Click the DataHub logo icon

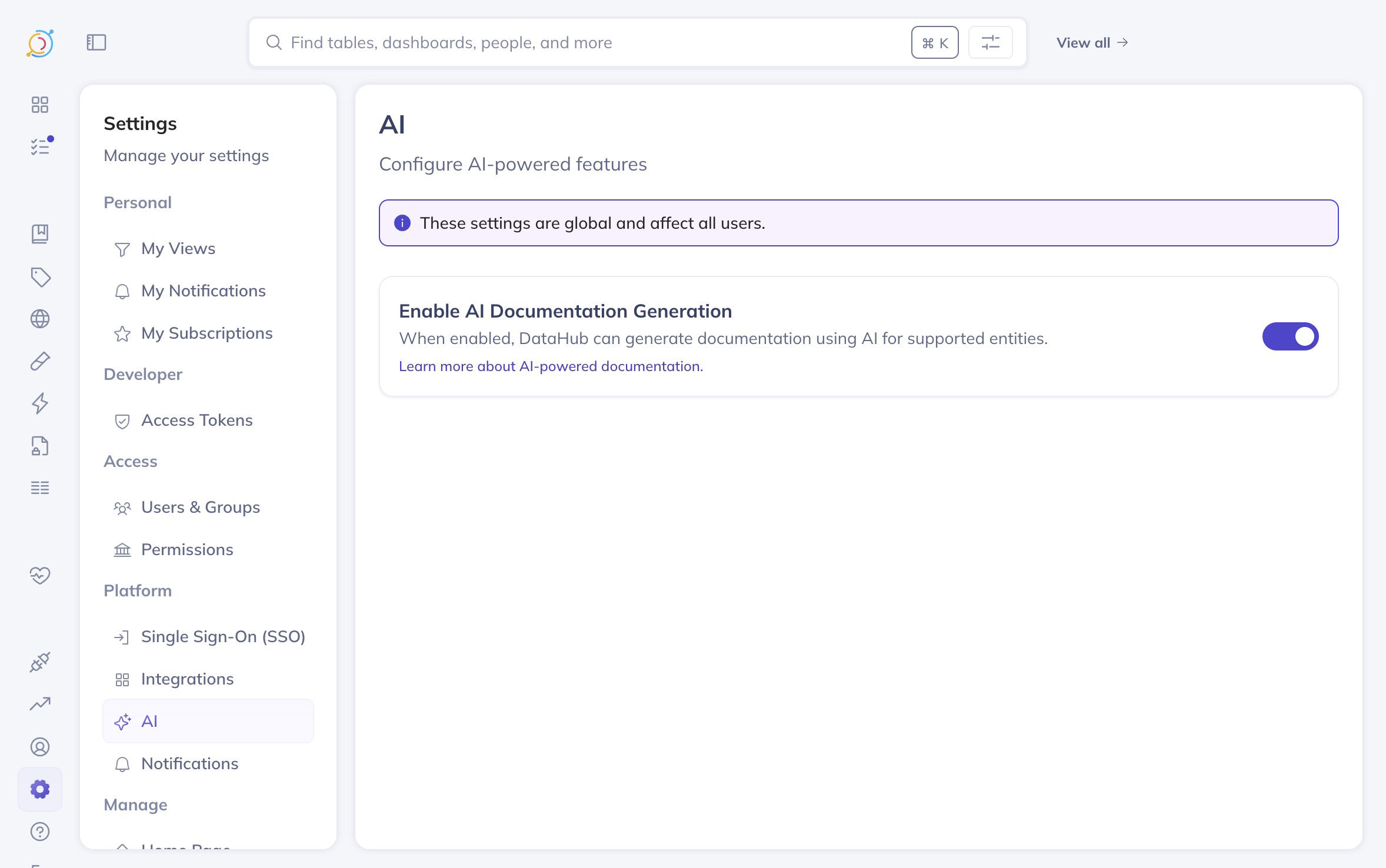(40, 43)
